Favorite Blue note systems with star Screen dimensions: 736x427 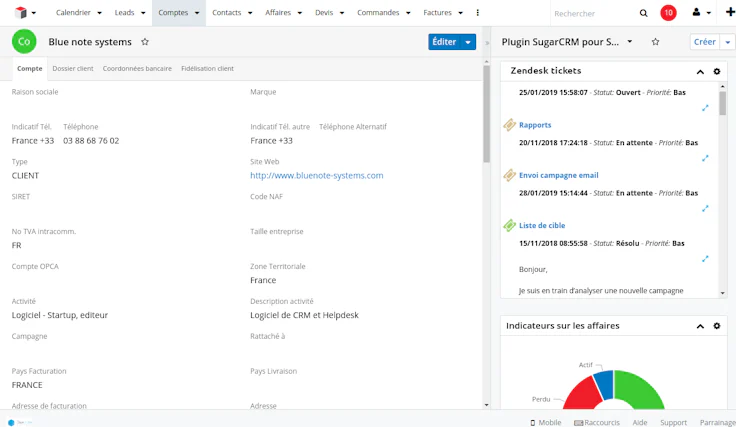pos(145,42)
